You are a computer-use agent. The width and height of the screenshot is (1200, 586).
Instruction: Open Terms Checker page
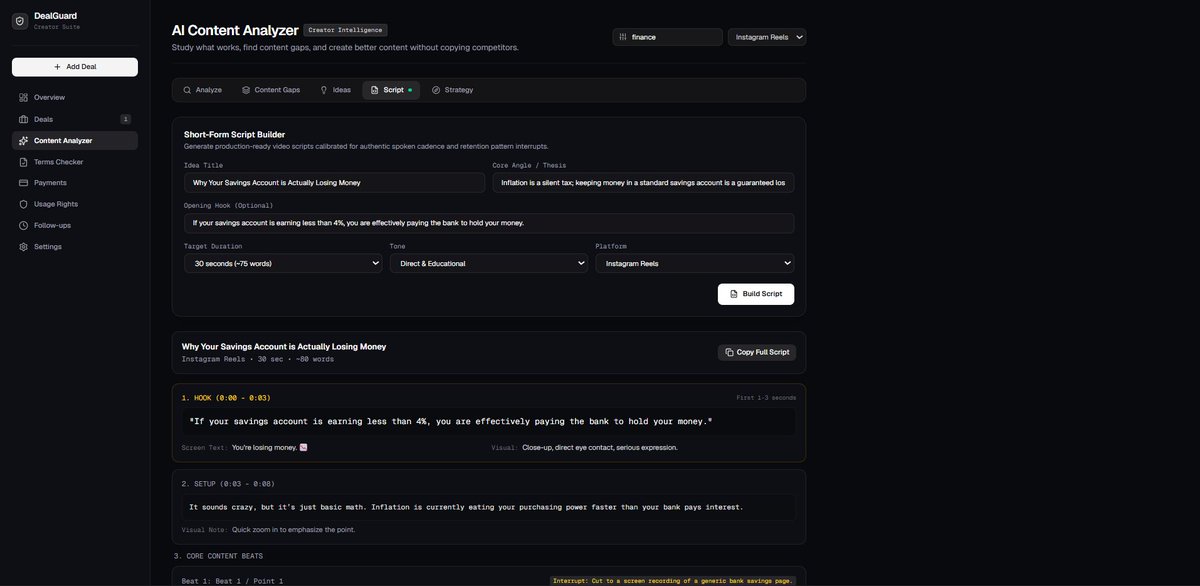[75, 162]
